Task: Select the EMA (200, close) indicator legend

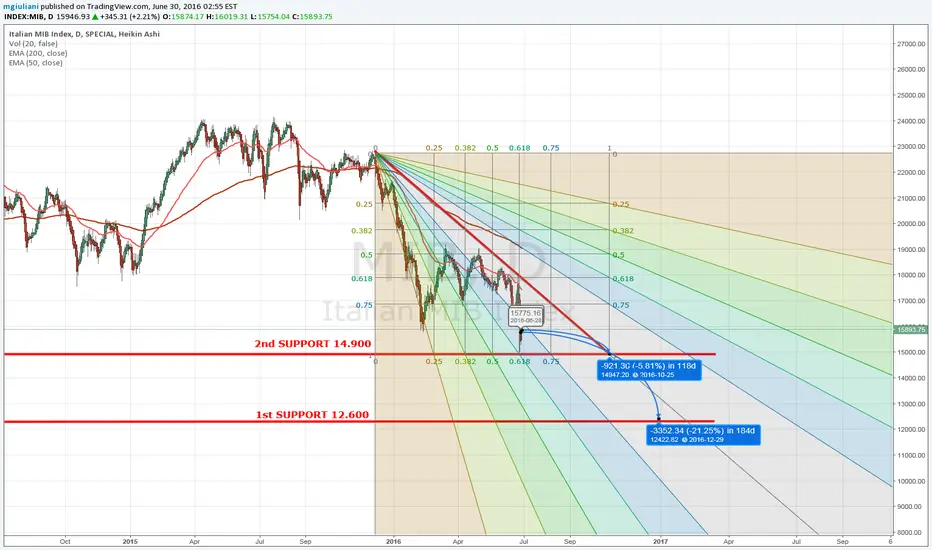Action: (38, 53)
